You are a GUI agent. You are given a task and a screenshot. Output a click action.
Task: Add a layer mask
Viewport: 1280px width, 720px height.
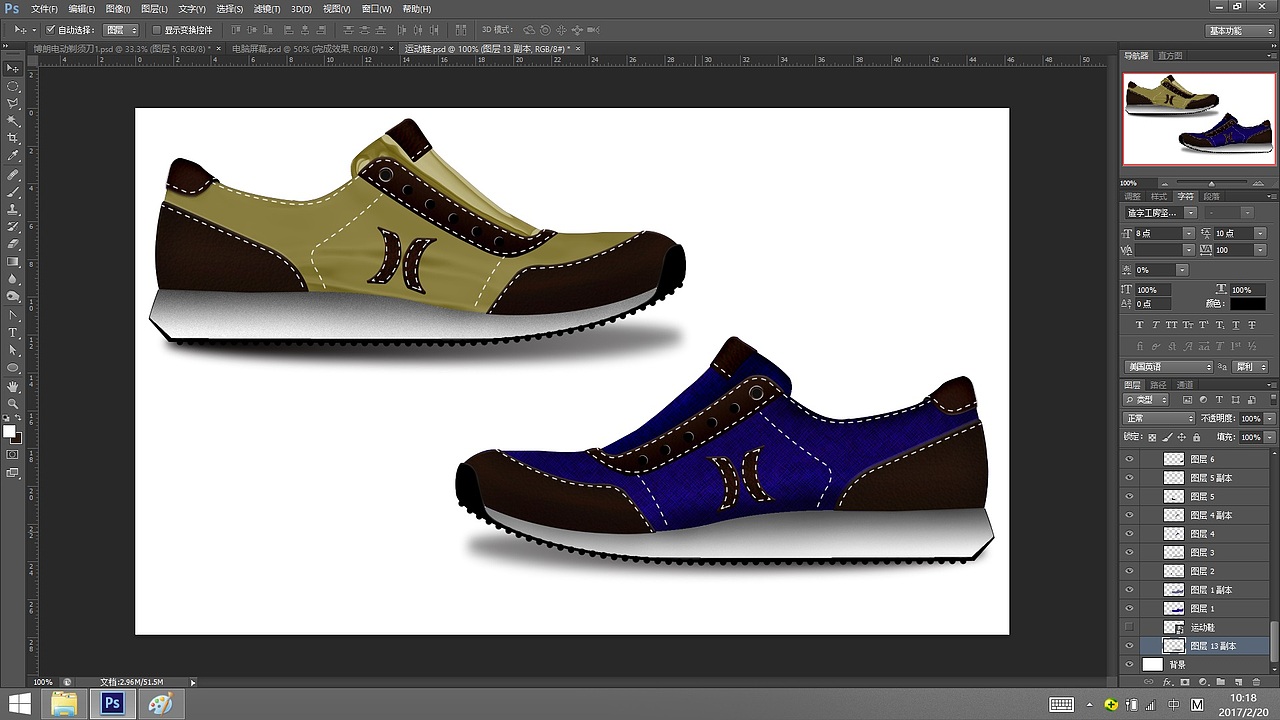tap(1184, 682)
